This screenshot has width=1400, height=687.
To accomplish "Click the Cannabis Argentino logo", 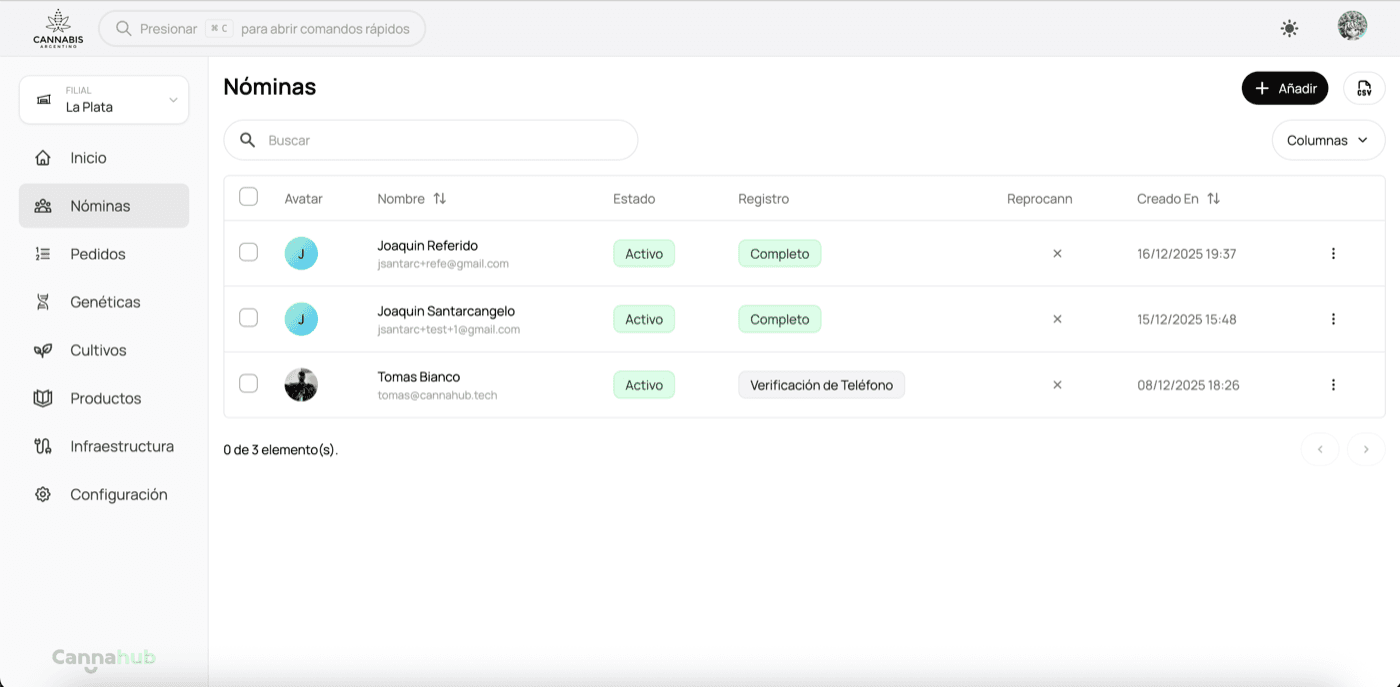I will pos(58,28).
